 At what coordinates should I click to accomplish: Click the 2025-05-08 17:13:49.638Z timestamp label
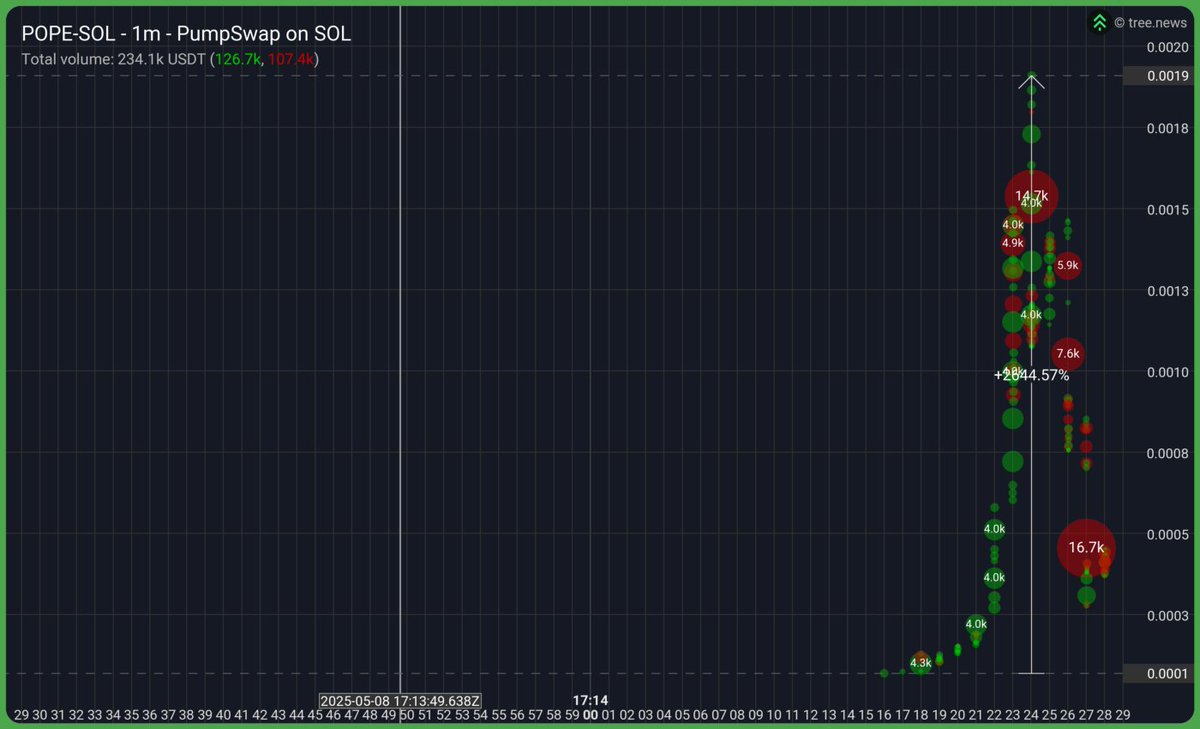click(400, 701)
